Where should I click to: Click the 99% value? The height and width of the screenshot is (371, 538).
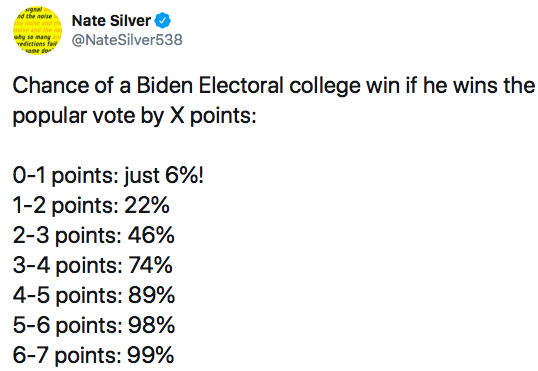(150, 355)
